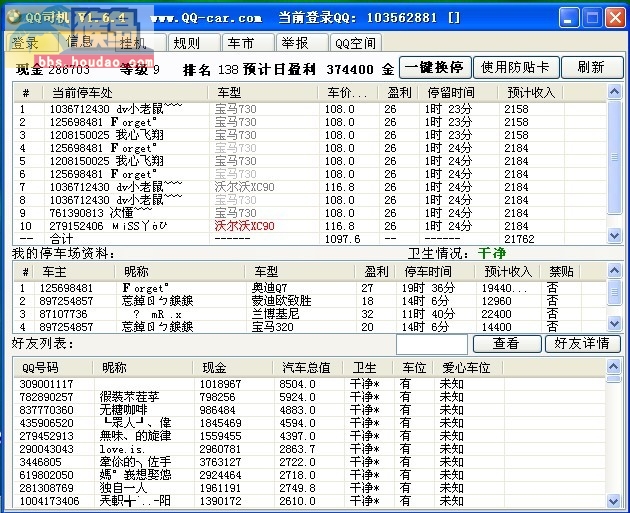Click up arrow of my parking lot scrollbar
Viewport: 630px width, 513px height.
(614, 270)
